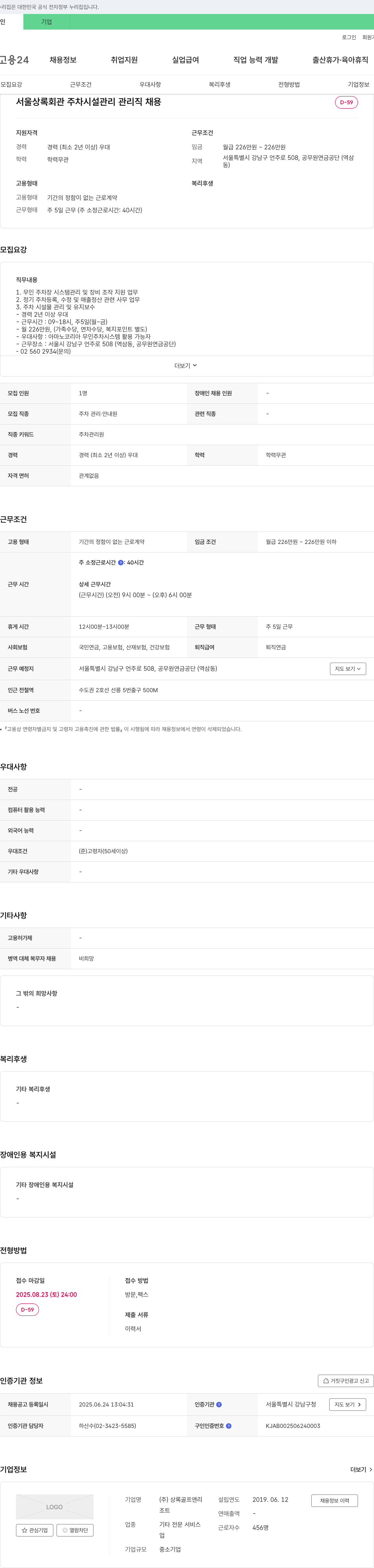Select 우대조건 value (준)고령자(50세이상)
The height and width of the screenshot is (1568, 374).
point(103,851)
